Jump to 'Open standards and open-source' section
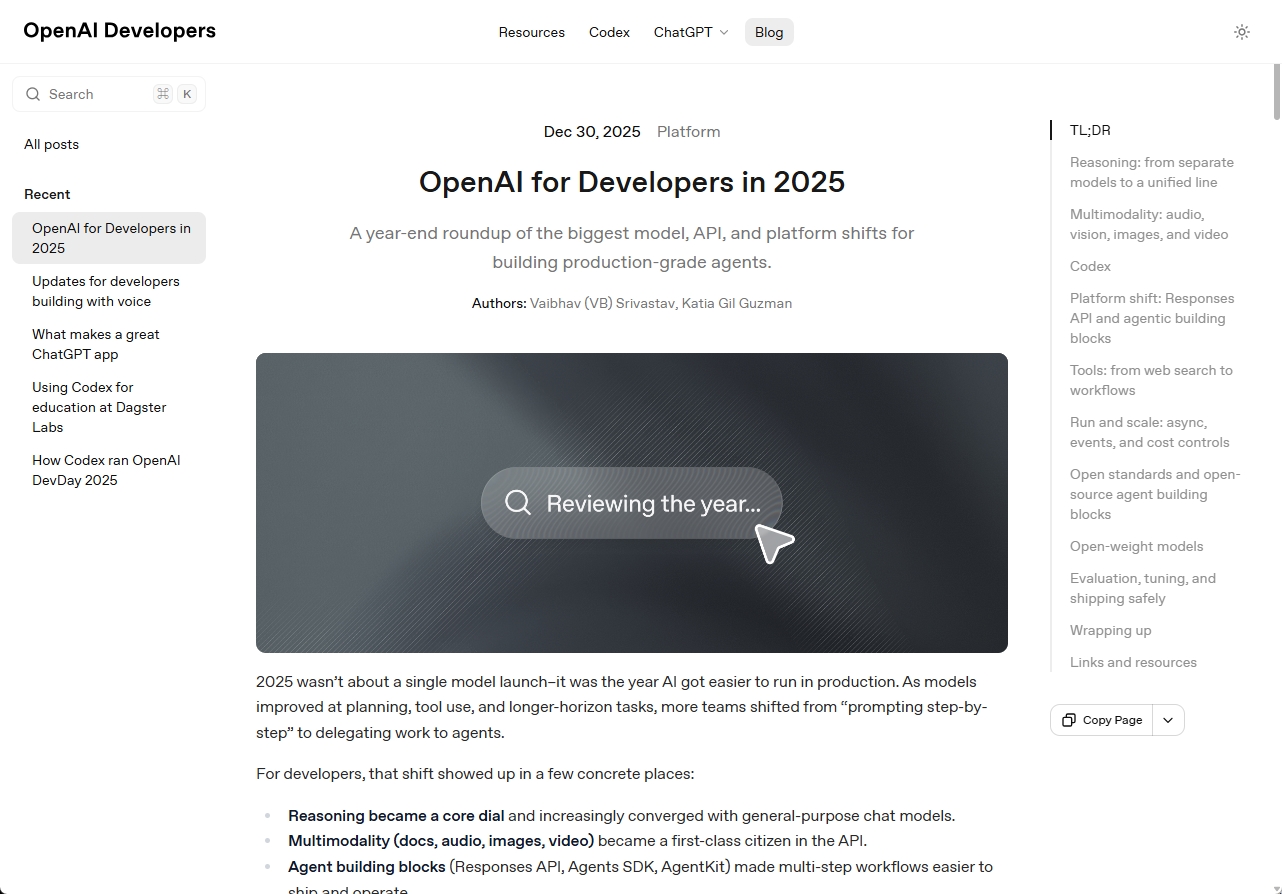Image resolution: width=1282 pixels, height=894 pixels. [x=1155, y=494]
